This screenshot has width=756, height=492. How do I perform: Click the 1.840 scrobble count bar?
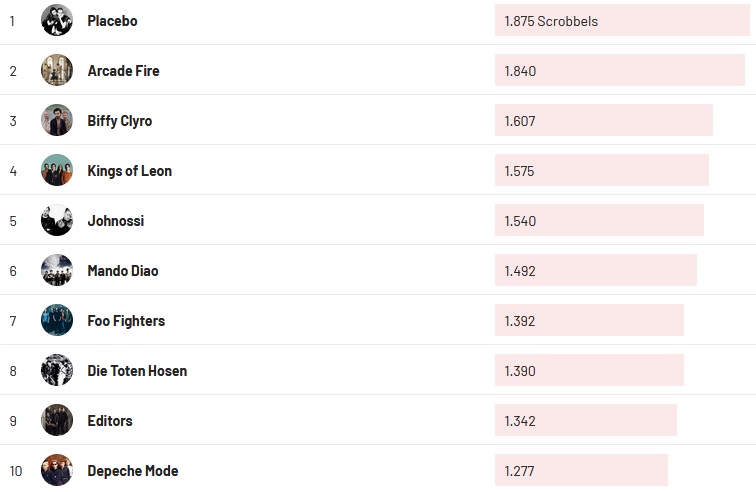[619, 70]
